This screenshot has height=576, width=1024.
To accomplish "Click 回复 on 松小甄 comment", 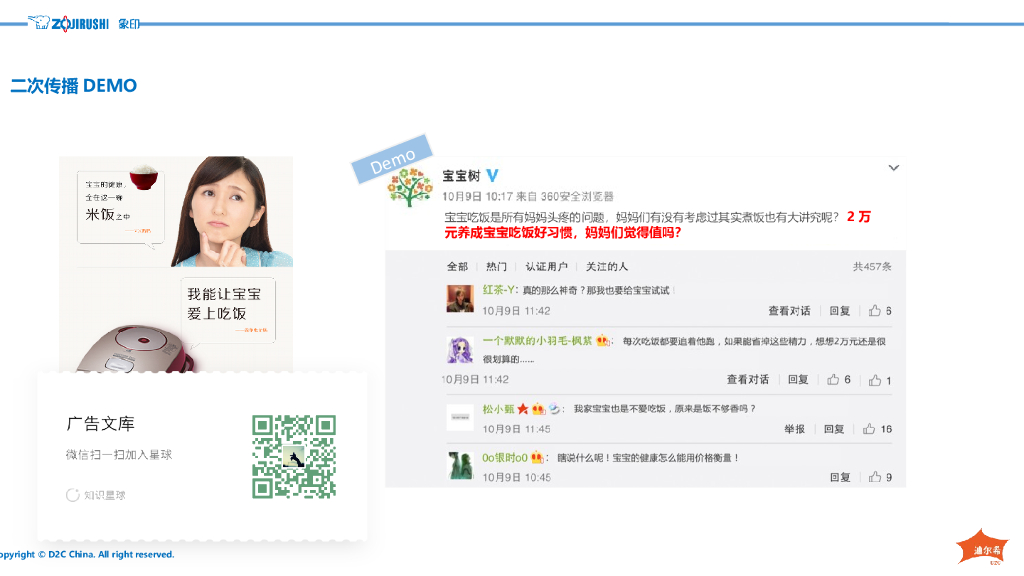I will [x=834, y=429].
